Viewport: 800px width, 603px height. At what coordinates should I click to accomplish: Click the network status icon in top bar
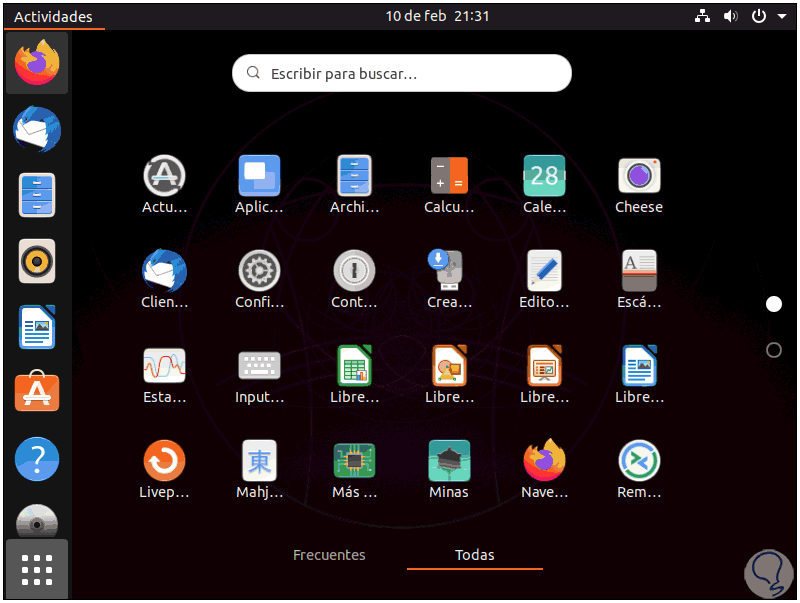click(703, 16)
